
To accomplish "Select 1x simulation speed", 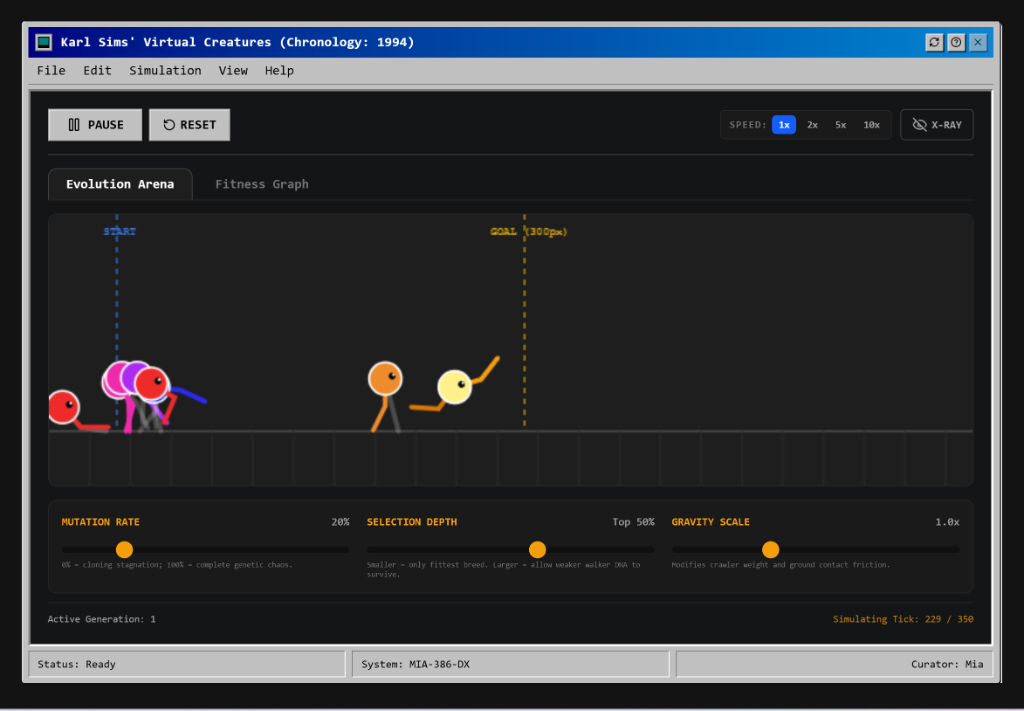I will (x=784, y=125).
